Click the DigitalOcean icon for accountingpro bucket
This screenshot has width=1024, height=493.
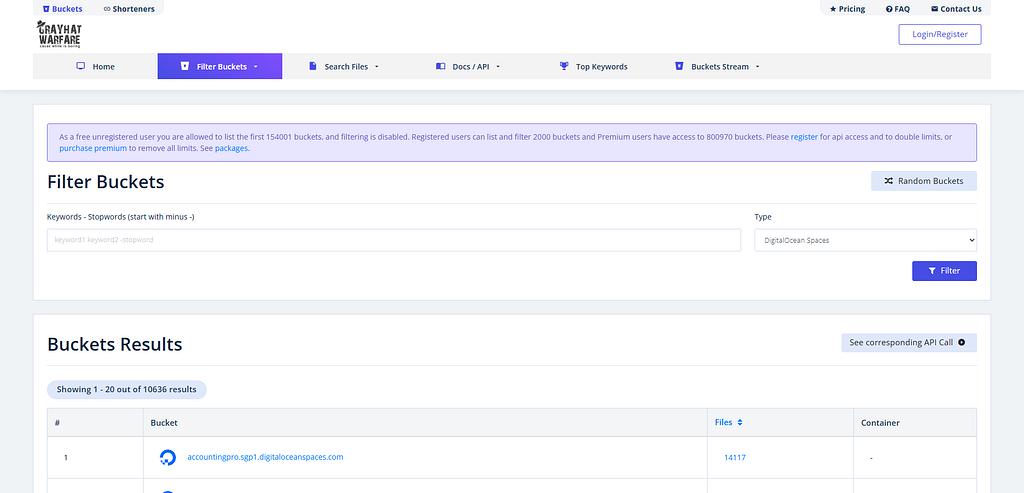pos(168,458)
